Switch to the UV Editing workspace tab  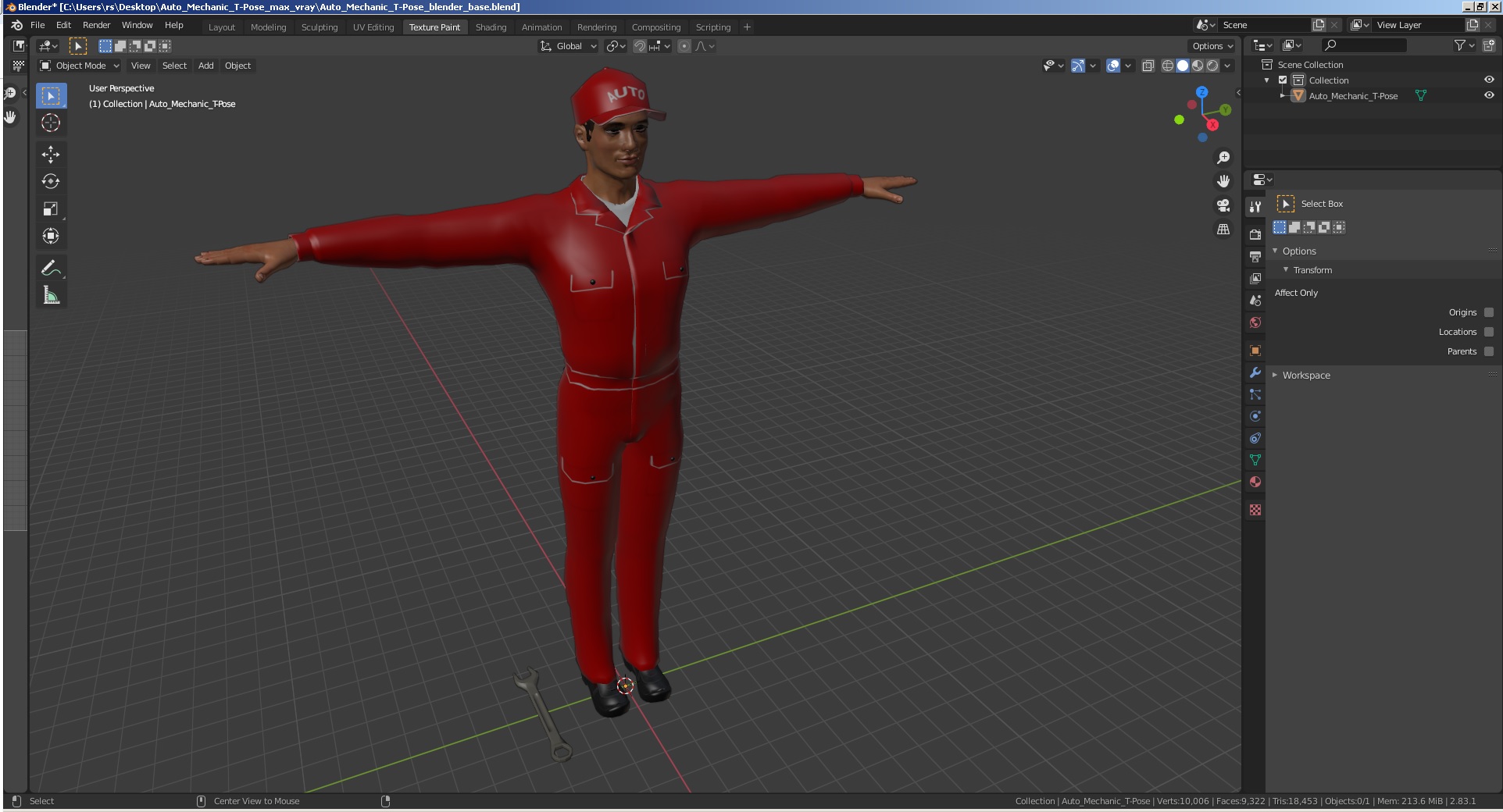click(373, 27)
